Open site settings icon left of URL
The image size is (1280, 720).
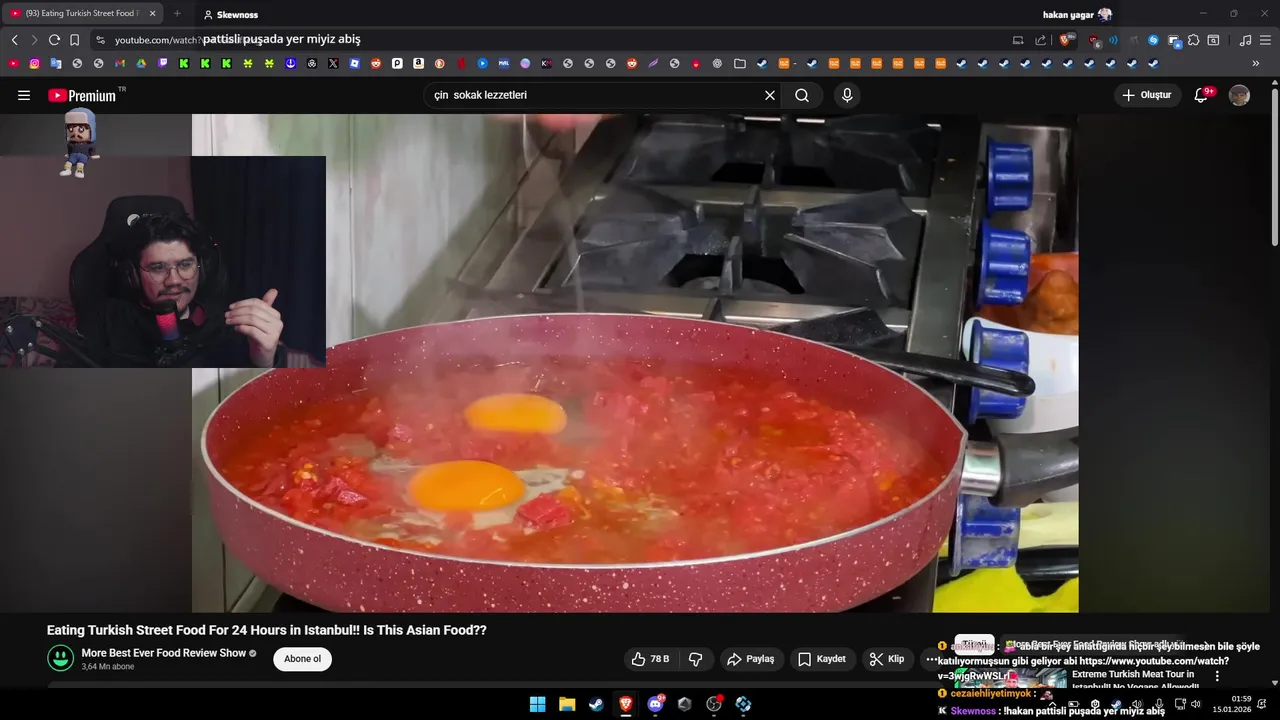[100, 40]
